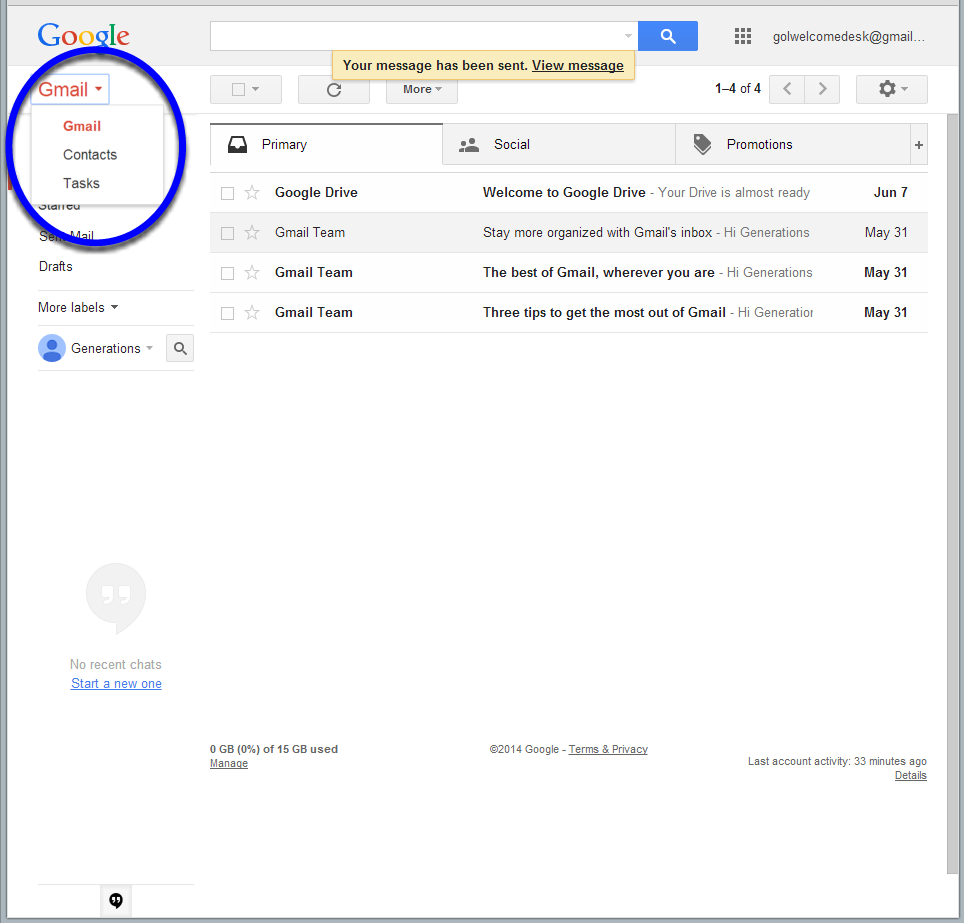Screen dimensions: 964x923
Task: Choose Tasks from the Gmail menu
Action: point(81,183)
